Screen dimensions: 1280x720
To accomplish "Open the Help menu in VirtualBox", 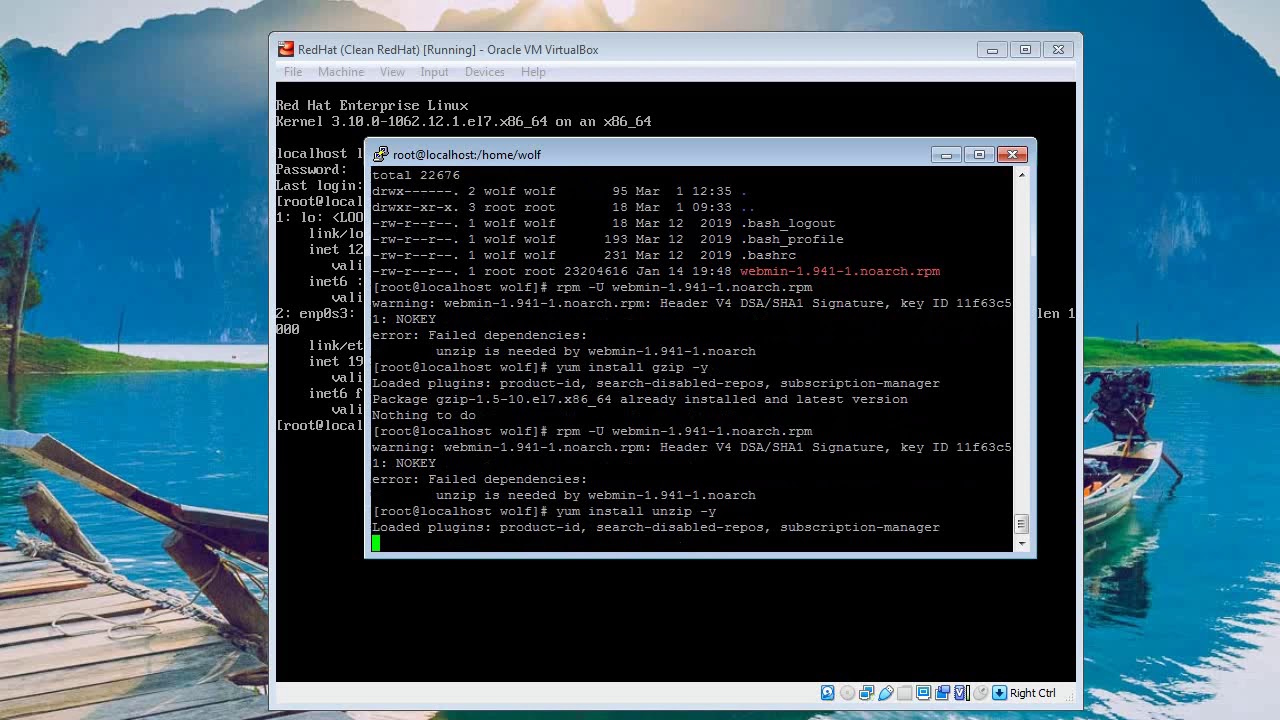I will click(533, 72).
